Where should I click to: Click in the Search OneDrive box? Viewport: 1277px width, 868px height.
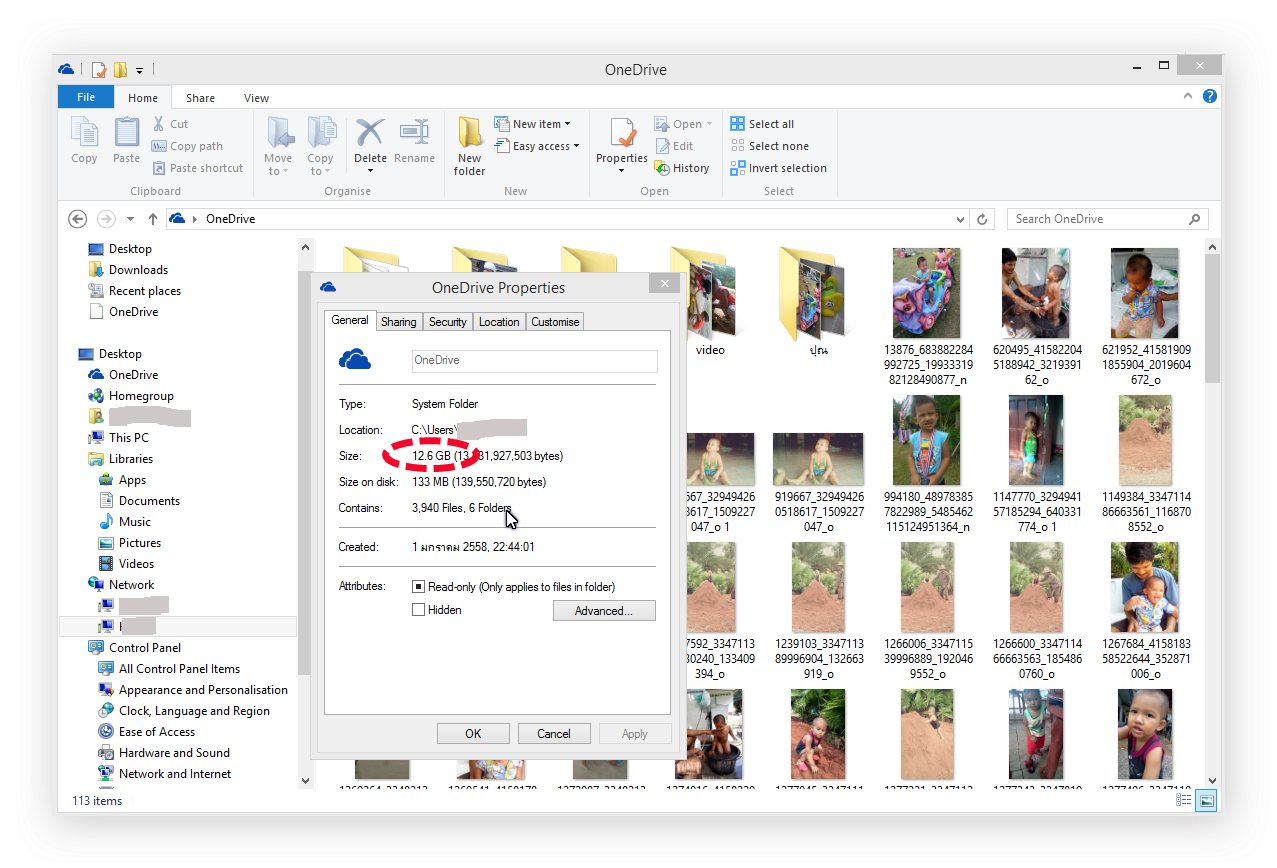1095,219
